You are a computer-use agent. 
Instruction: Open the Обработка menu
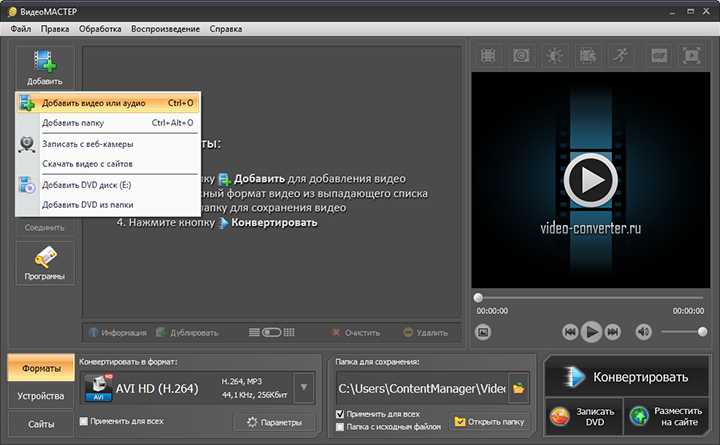click(100, 28)
